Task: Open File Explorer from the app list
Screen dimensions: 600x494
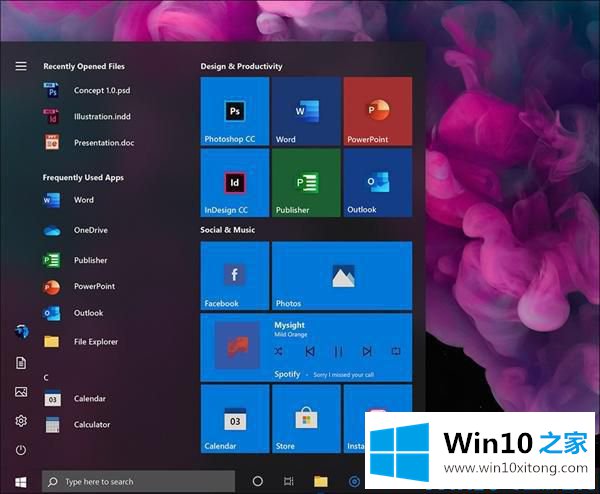Action: click(81, 341)
